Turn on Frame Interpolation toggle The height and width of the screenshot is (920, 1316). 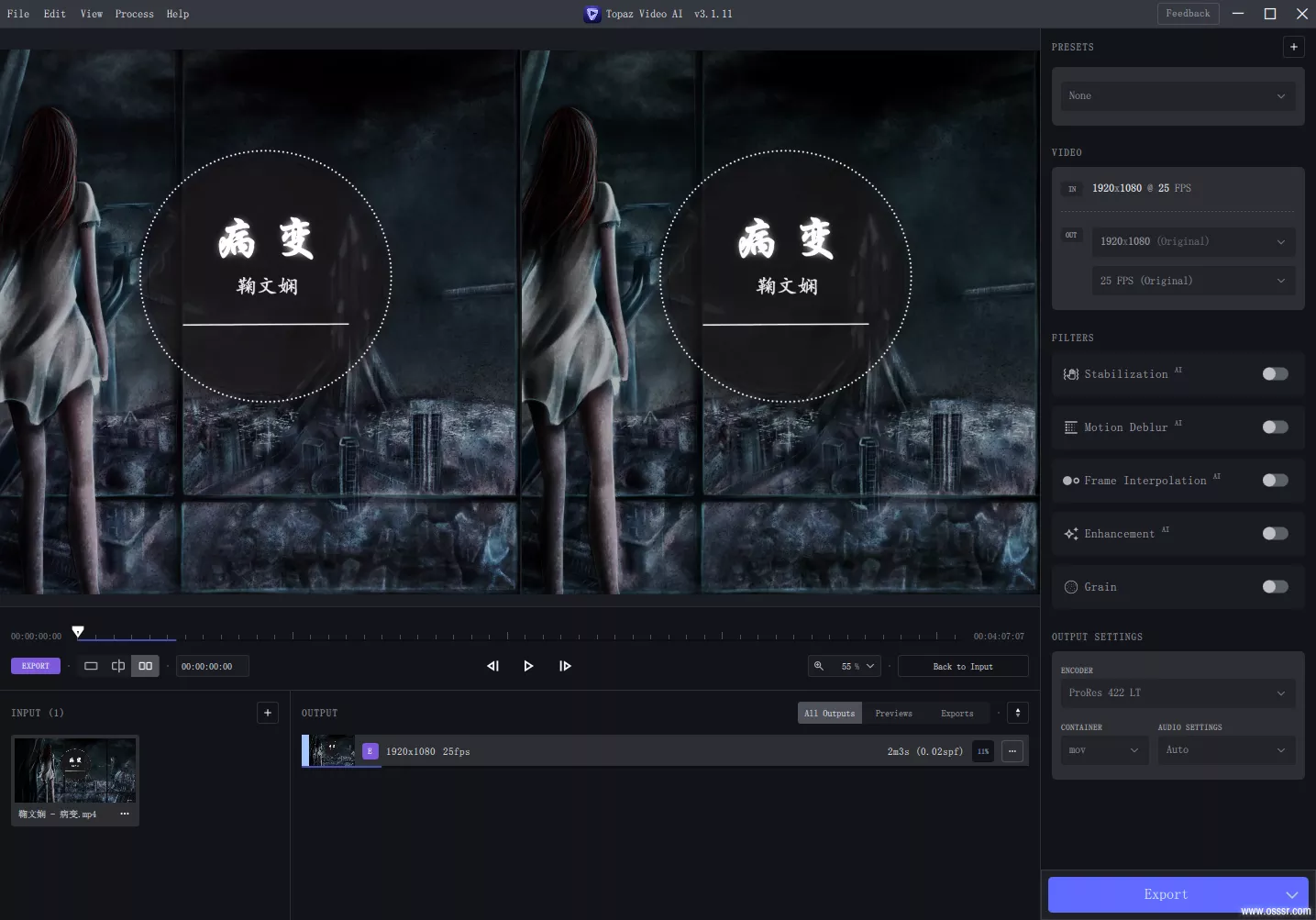[1275, 481]
